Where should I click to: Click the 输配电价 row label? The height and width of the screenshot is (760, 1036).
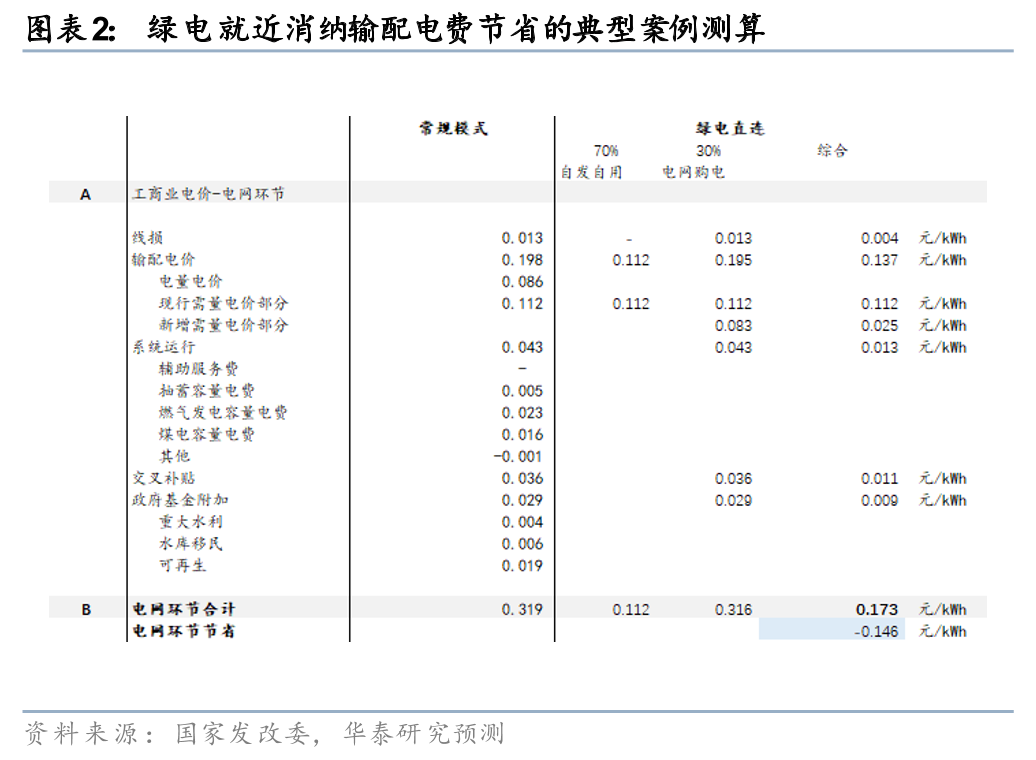click(164, 260)
